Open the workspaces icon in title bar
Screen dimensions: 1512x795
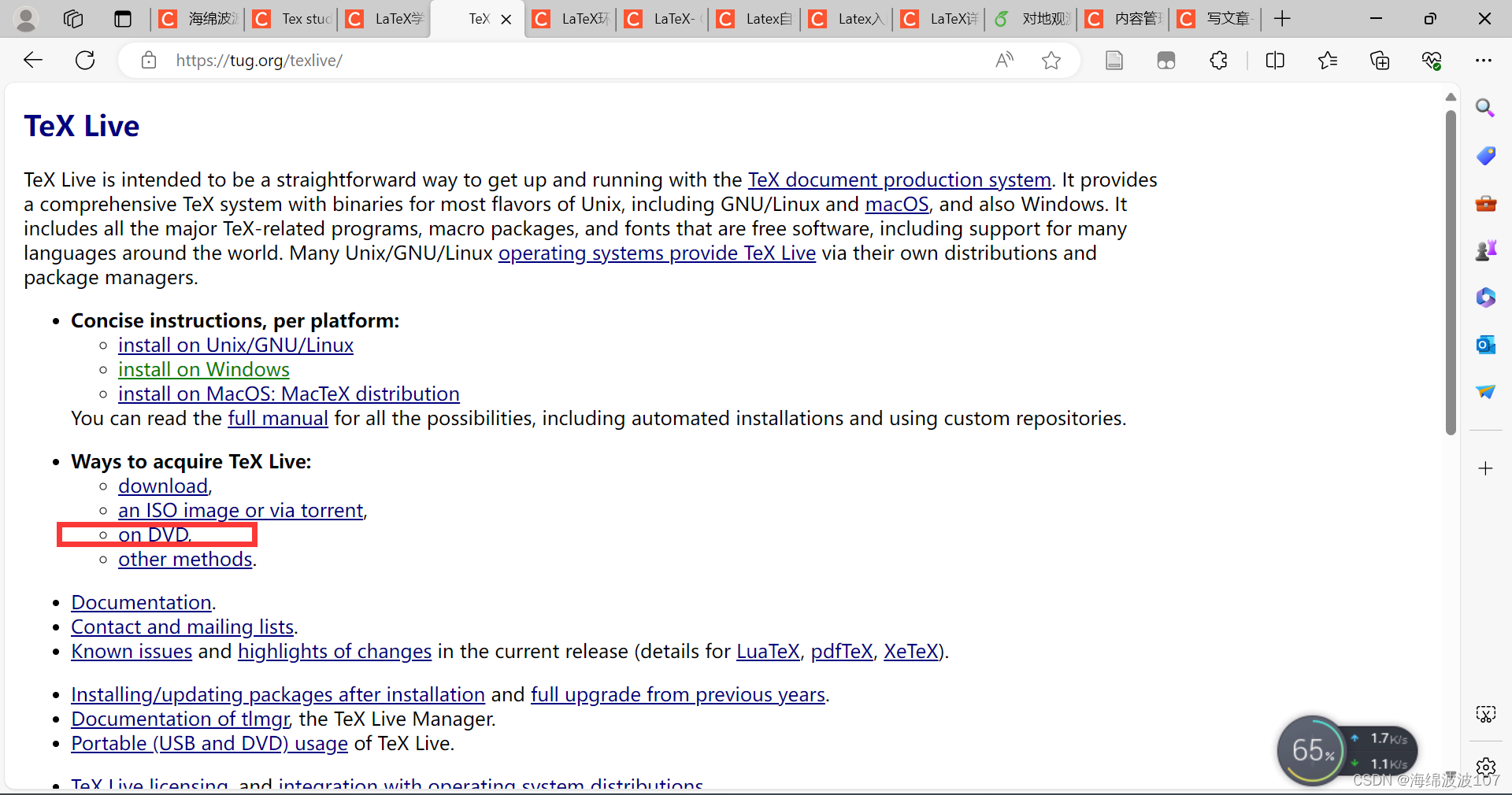(x=73, y=19)
